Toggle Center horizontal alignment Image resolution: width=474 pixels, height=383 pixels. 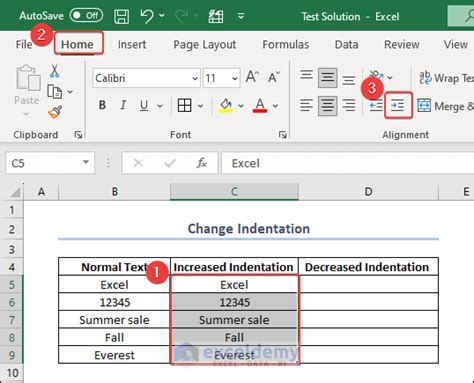pos(327,106)
